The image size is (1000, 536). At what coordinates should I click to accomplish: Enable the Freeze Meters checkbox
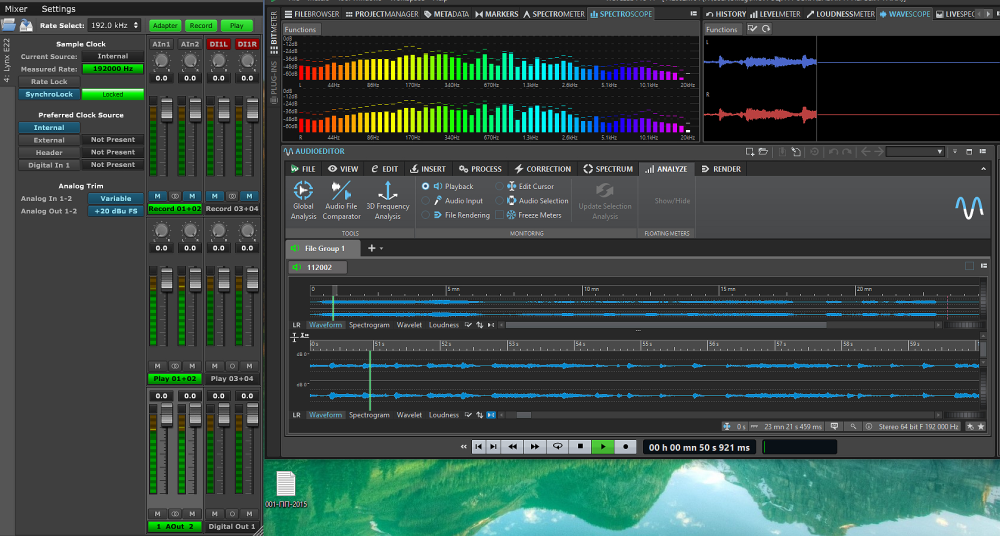click(x=499, y=215)
